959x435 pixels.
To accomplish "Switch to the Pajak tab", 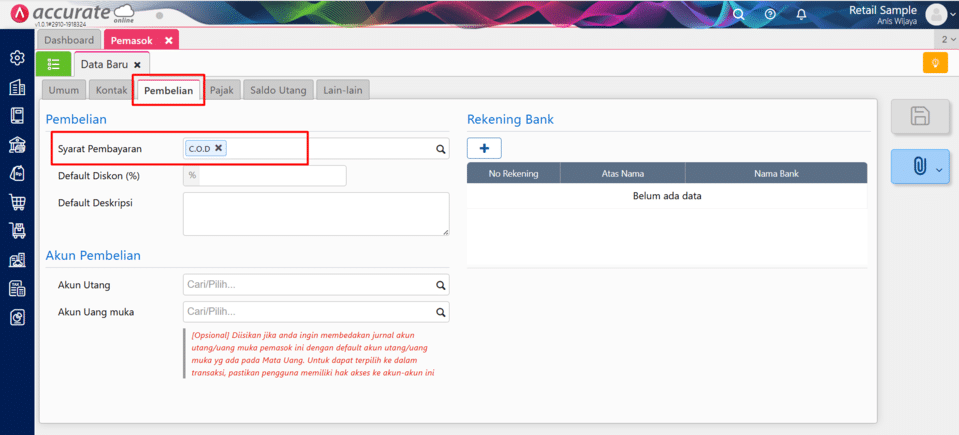I will coord(221,90).
